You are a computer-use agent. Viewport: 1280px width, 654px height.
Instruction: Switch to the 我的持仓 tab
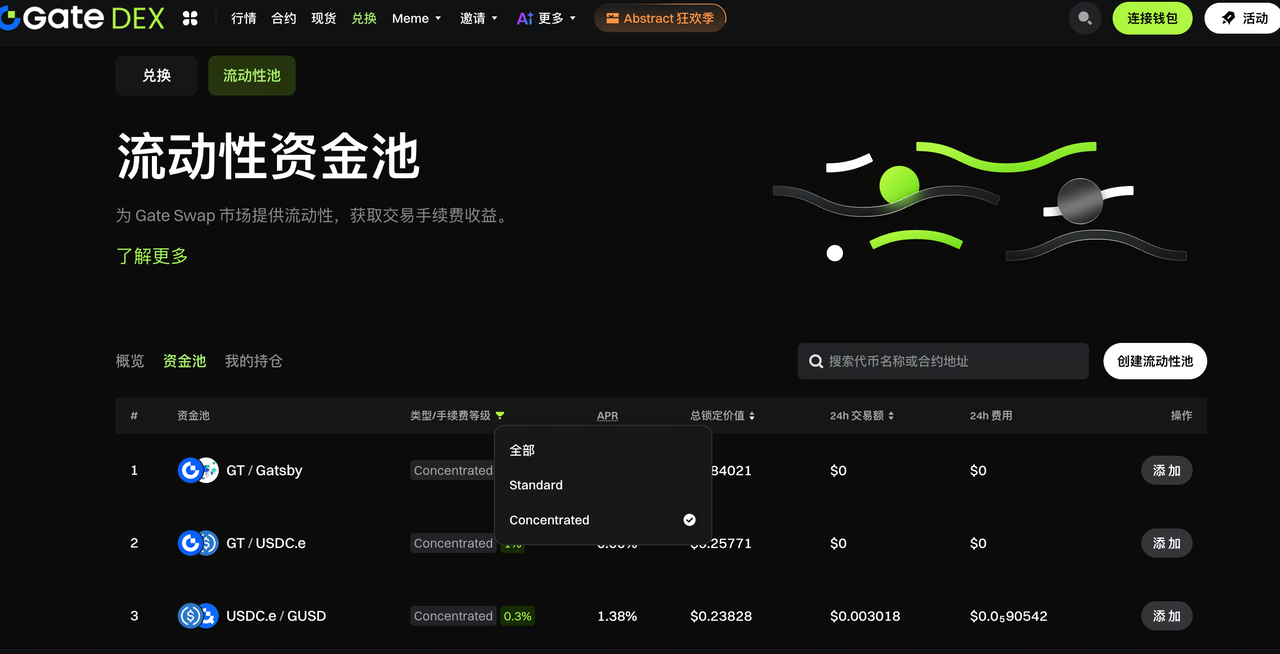254,361
